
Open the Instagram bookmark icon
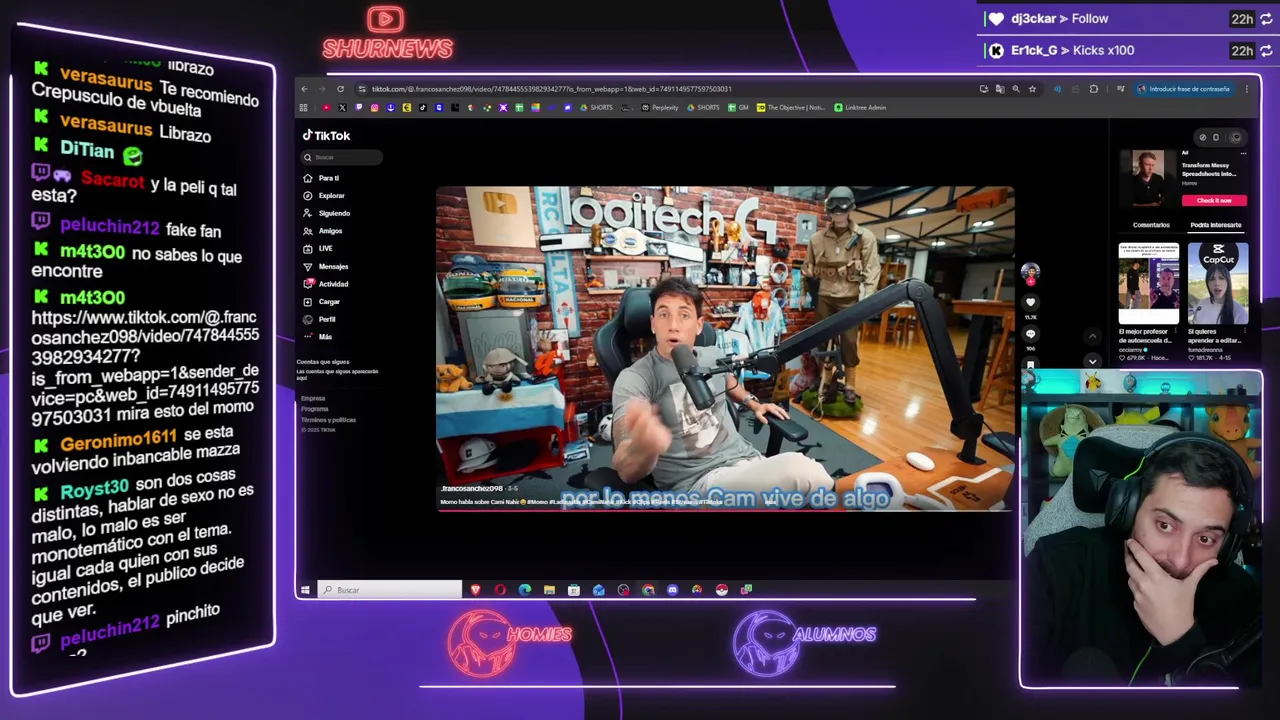click(x=374, y=108)
